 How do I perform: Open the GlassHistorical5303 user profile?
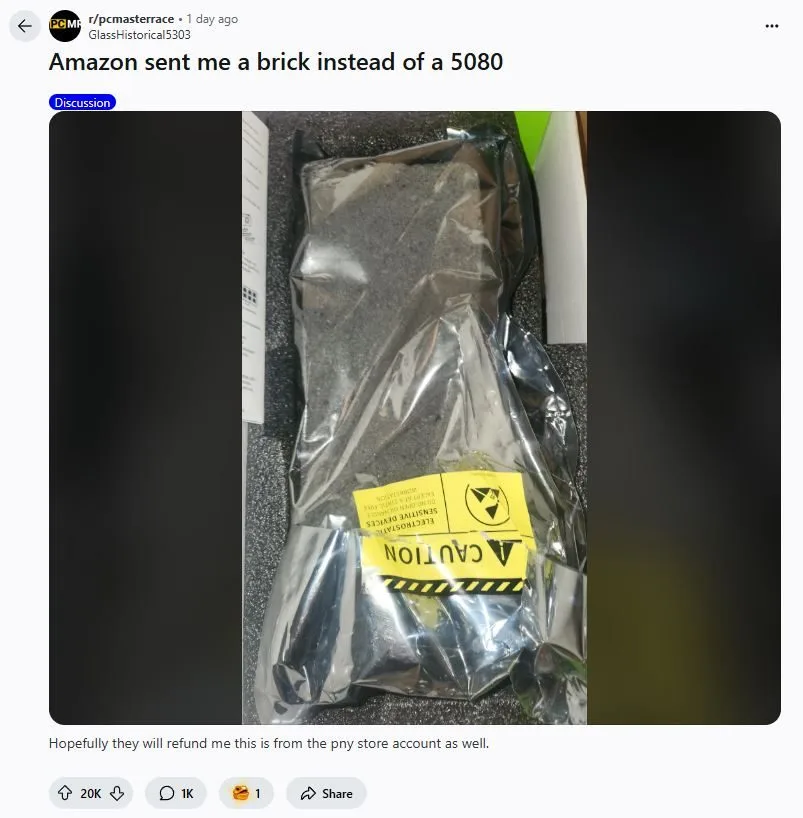tap(139, 35)
